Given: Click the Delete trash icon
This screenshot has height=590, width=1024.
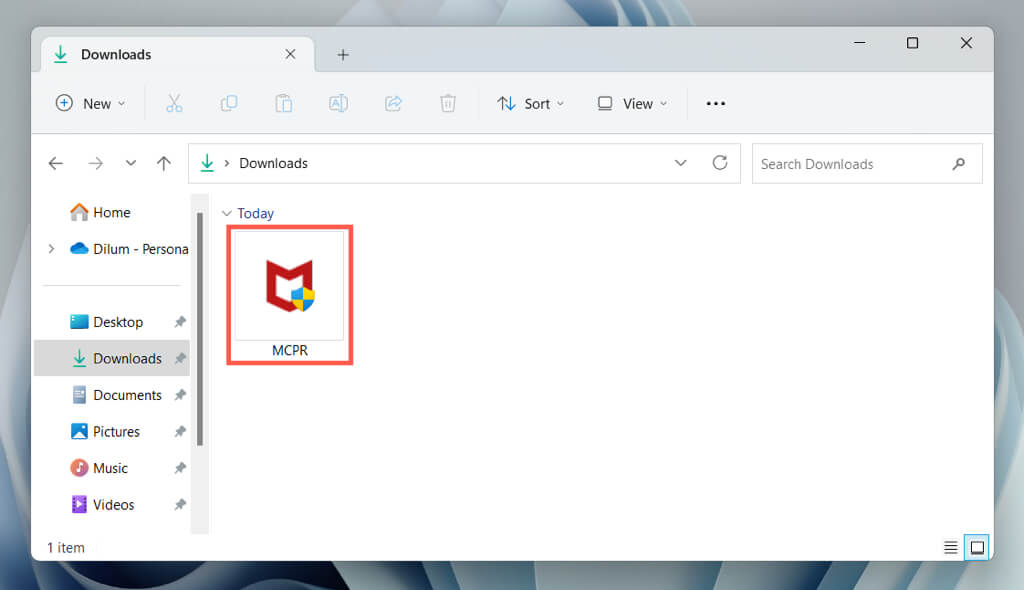Looking at the screenshot, I should point(447,103).
